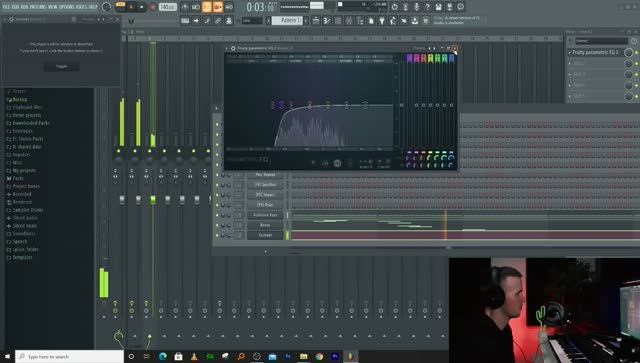640x363 pixels.
Task: Click the play/pause transport button
Action: (x=131, y=7)
